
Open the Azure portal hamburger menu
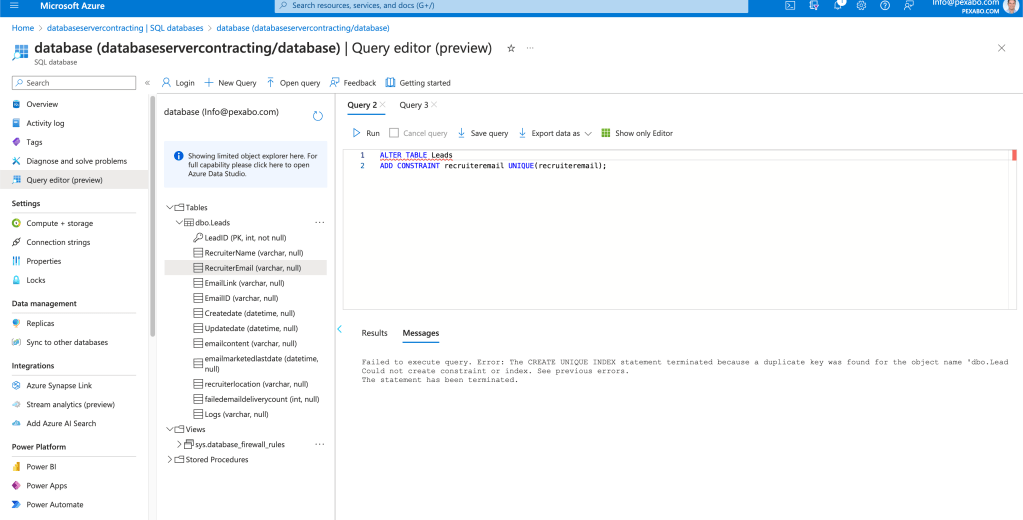point(14,6)
